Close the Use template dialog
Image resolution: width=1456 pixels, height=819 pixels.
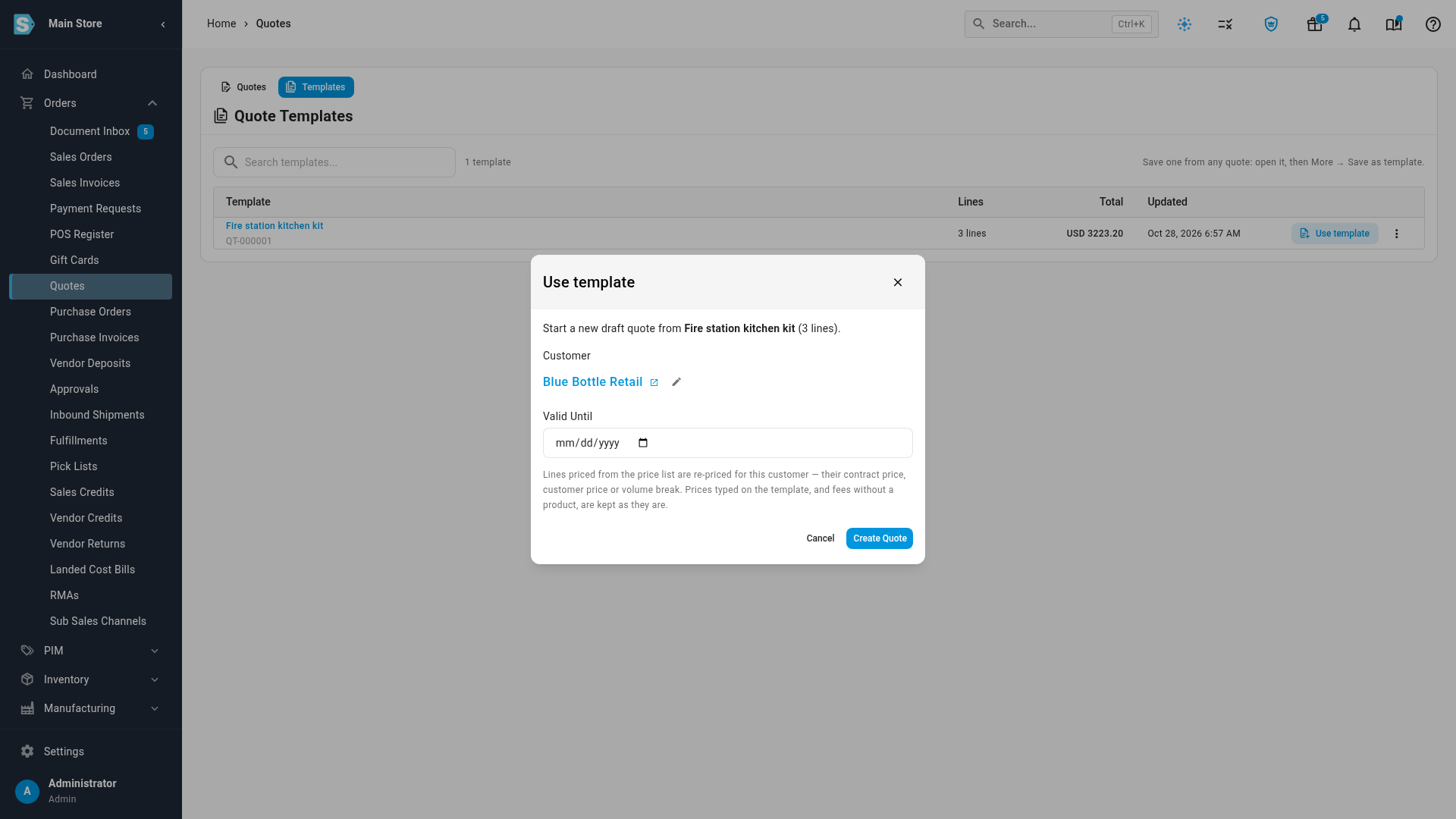click(x=898, y=282)
